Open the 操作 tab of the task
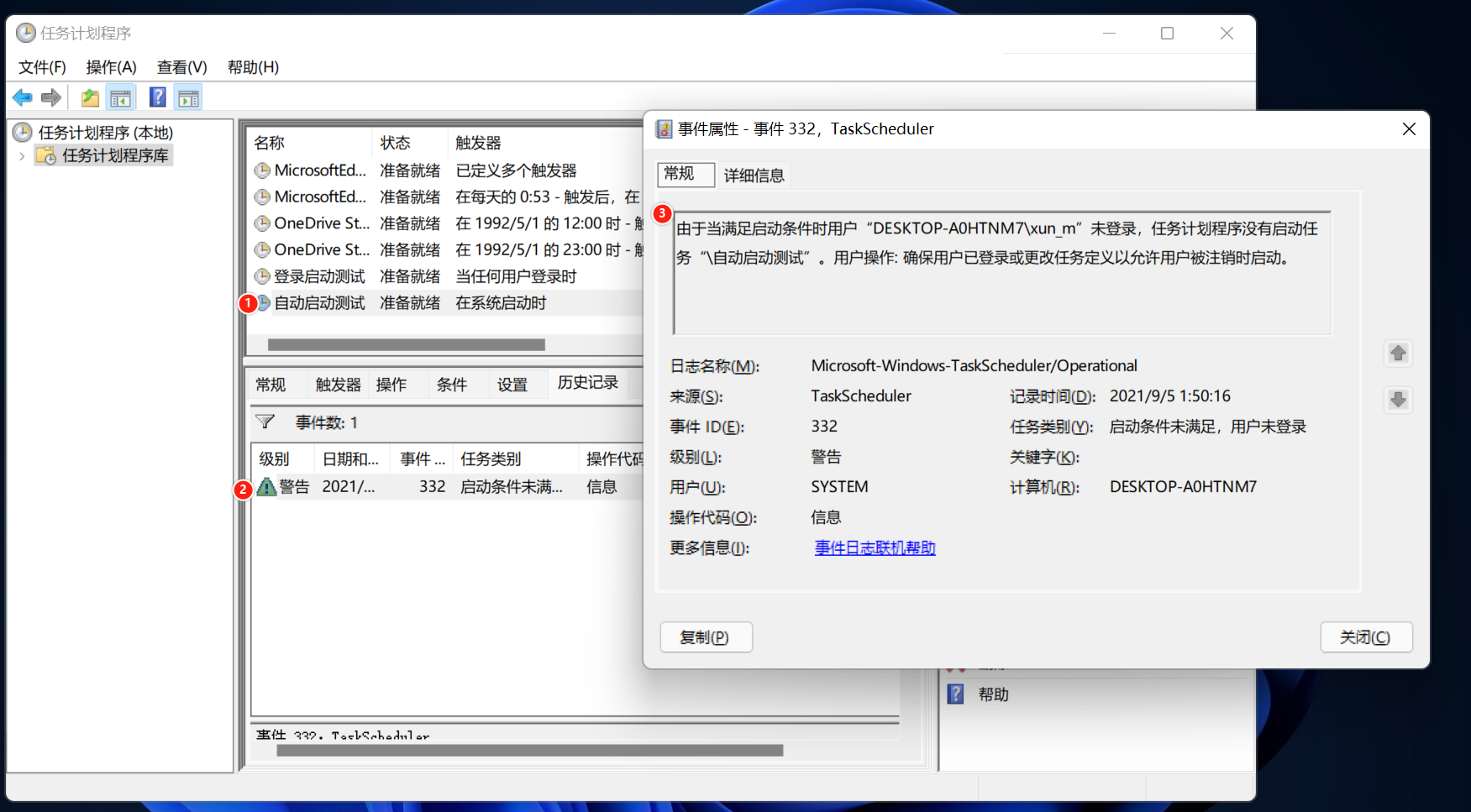The height and width of the screenshot is (812, 1471). [x=391, y=385]
